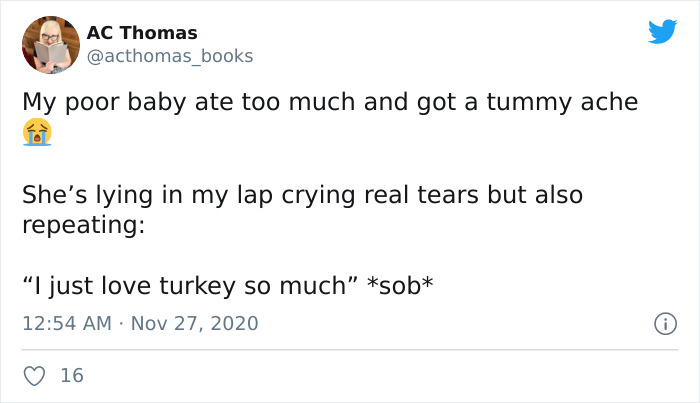
Task: Click the AC Thomas display name
Action: click(x=143, y=33)
